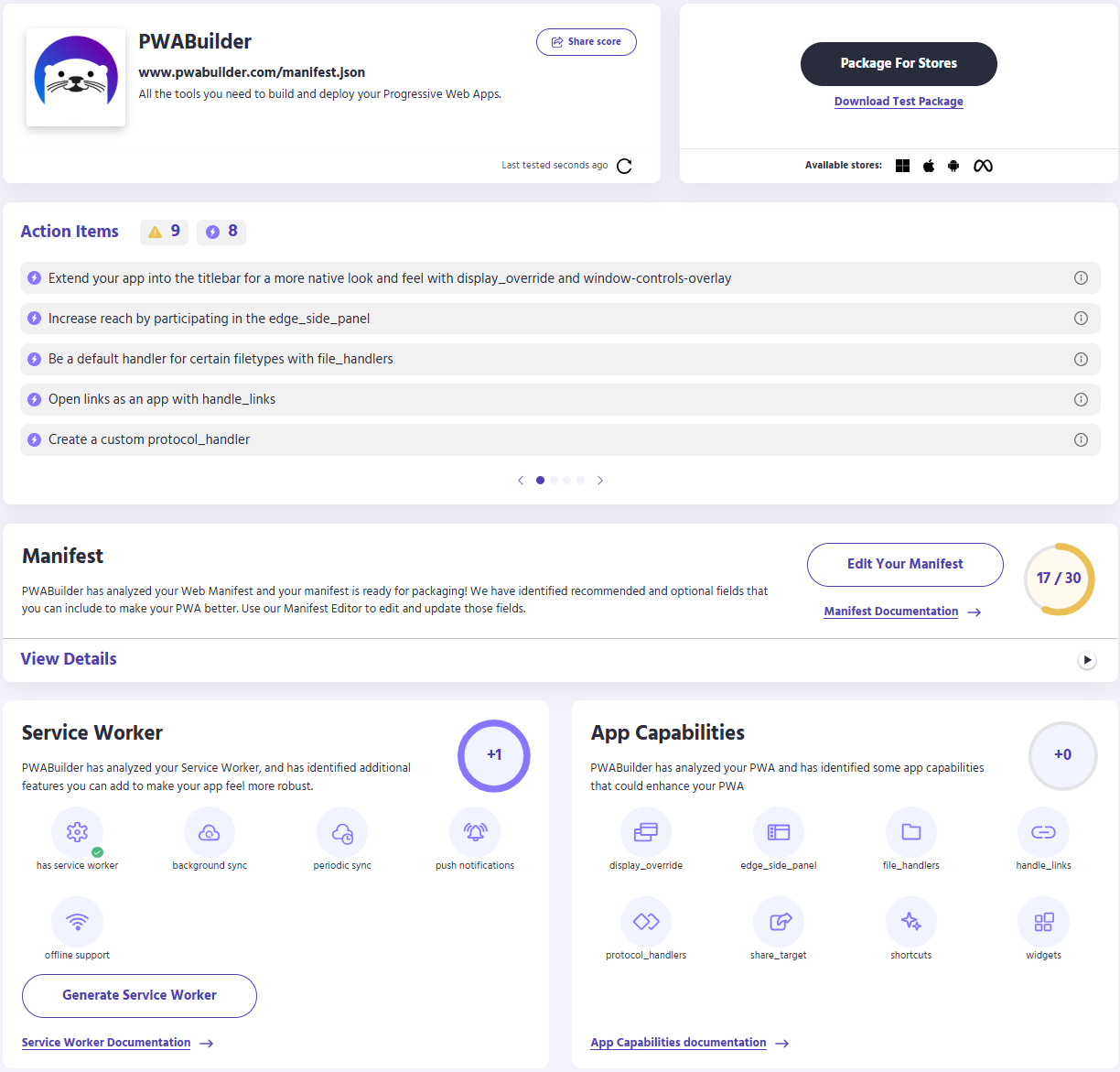Click the Apple store icon
1120x1072 pixels.
pyautogui.click(x=929, y=166)
